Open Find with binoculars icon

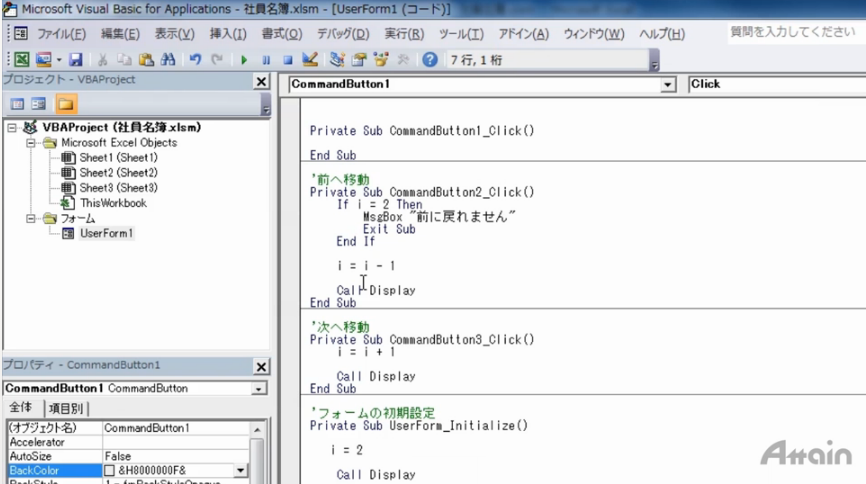click(168, 59)
